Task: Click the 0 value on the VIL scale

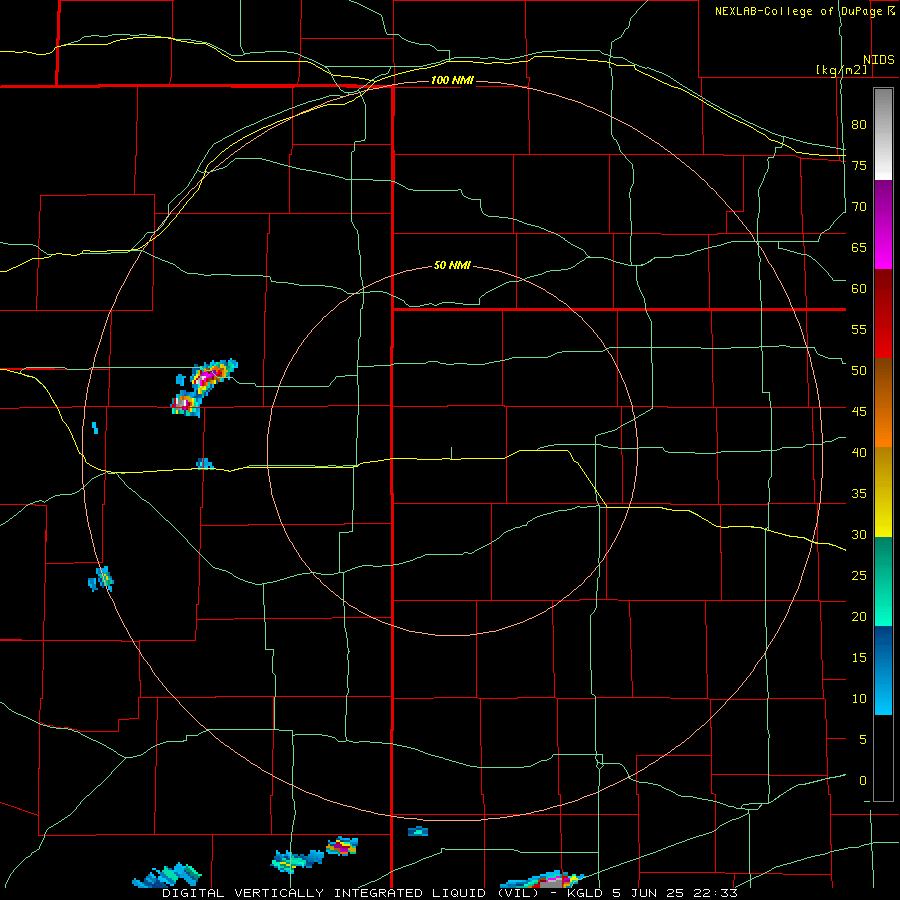Action: pos(863,781)
